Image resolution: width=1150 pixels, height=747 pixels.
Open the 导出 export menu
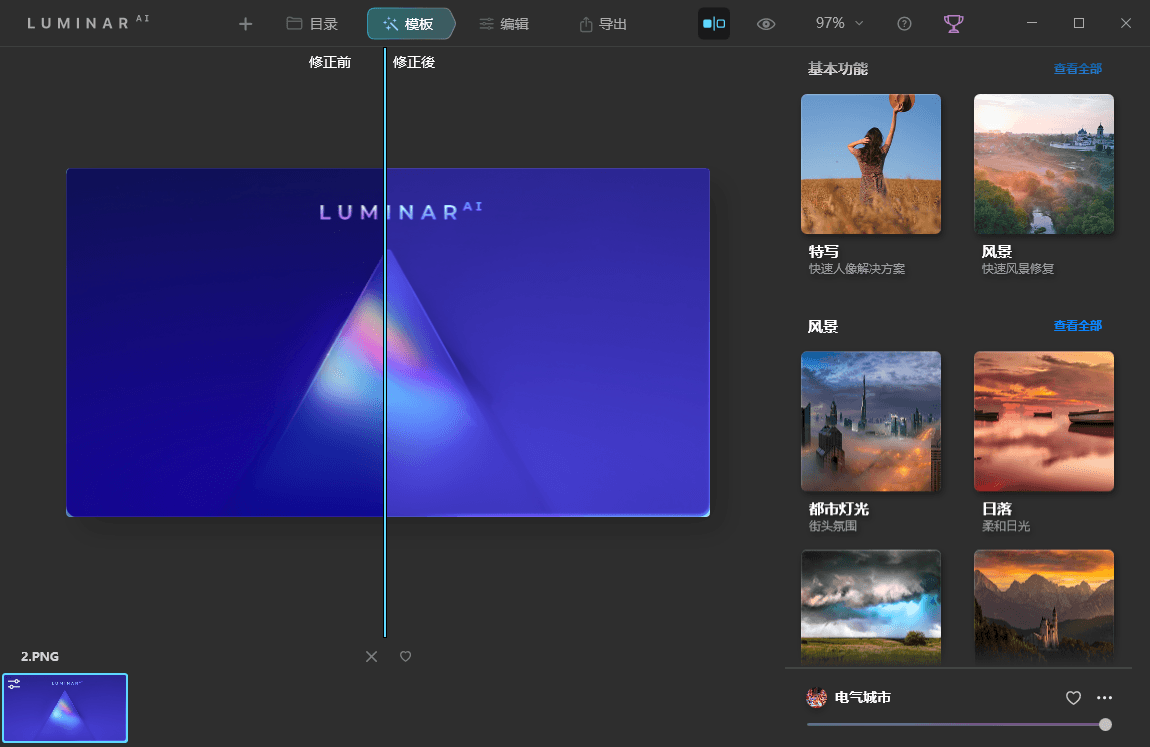pyautogui.click(x=603, y=24)
